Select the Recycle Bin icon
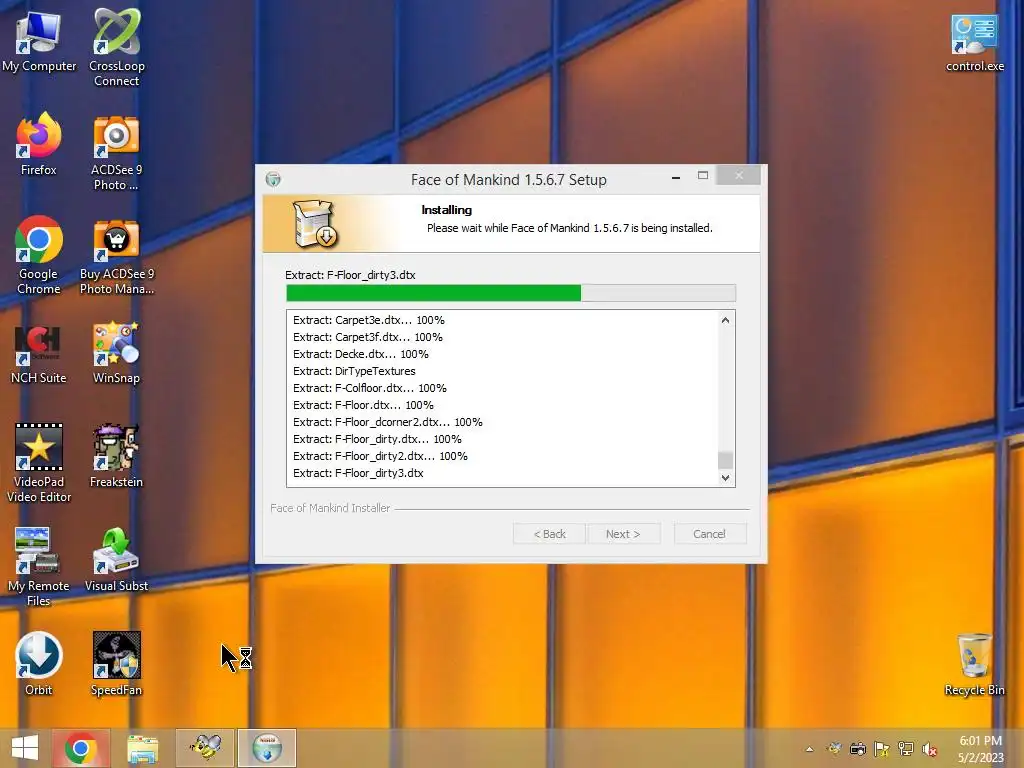The image size is (1024, 768). (974, 665)
